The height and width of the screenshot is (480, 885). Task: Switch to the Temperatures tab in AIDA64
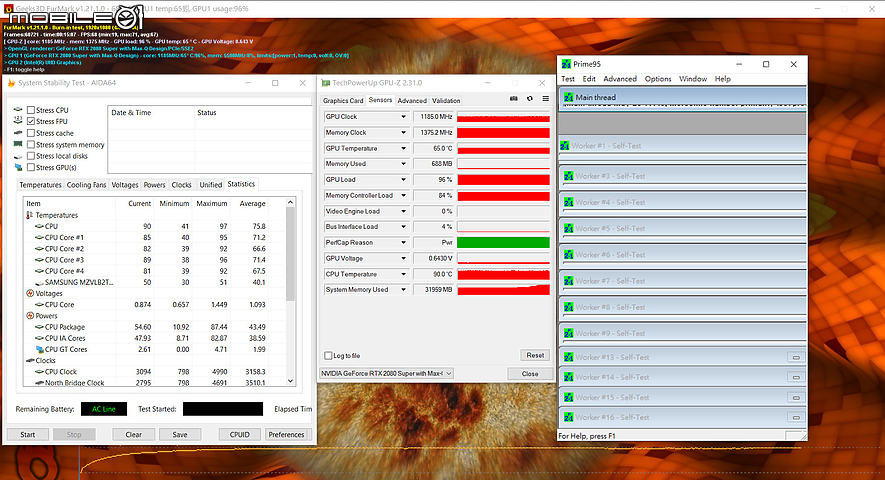coord(40,185)
